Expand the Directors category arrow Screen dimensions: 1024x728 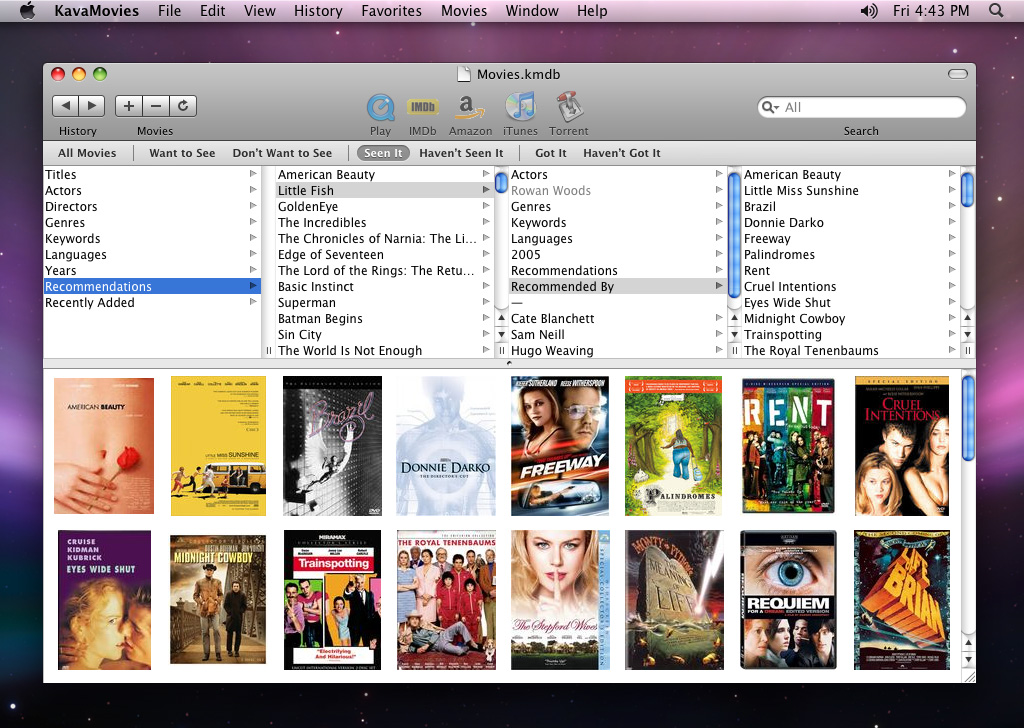coord(253,206)
